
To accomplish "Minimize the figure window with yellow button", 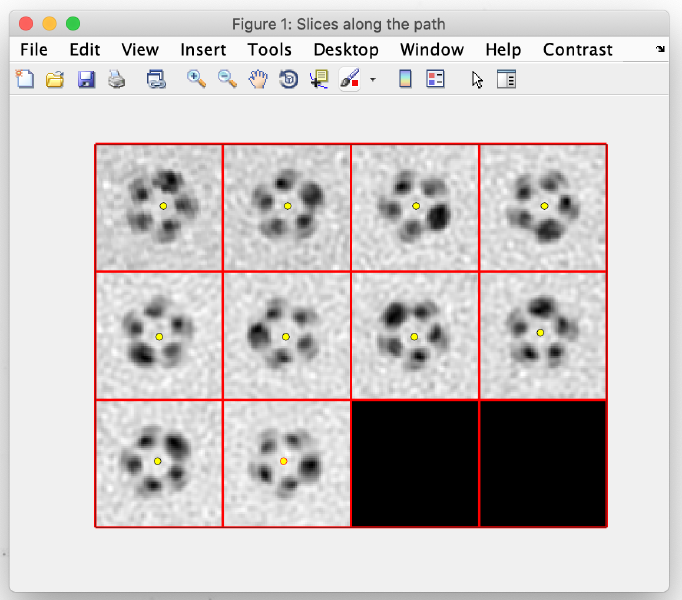I will pyautogui.click(x=50, y=23).
